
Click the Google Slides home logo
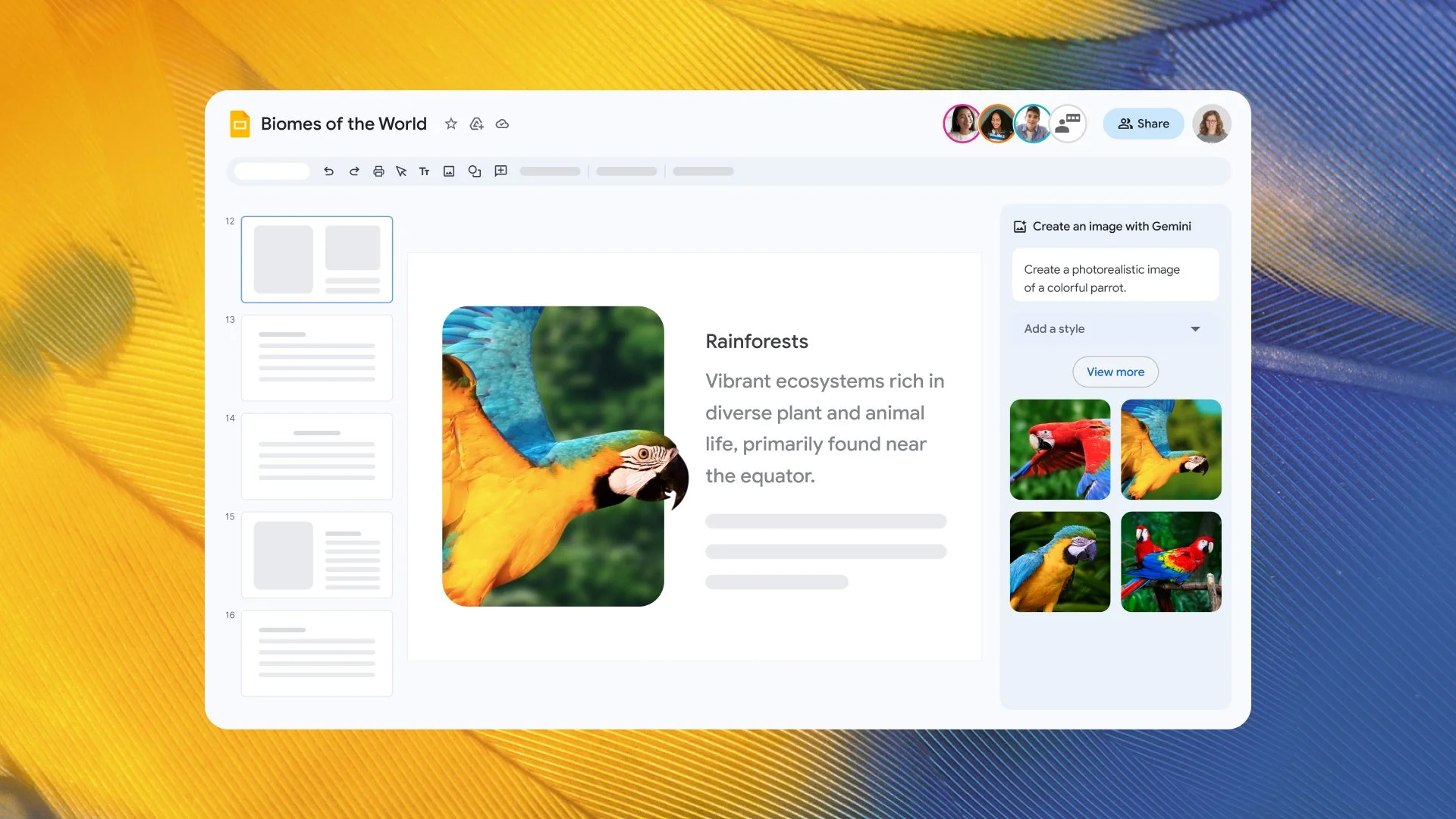240,124
